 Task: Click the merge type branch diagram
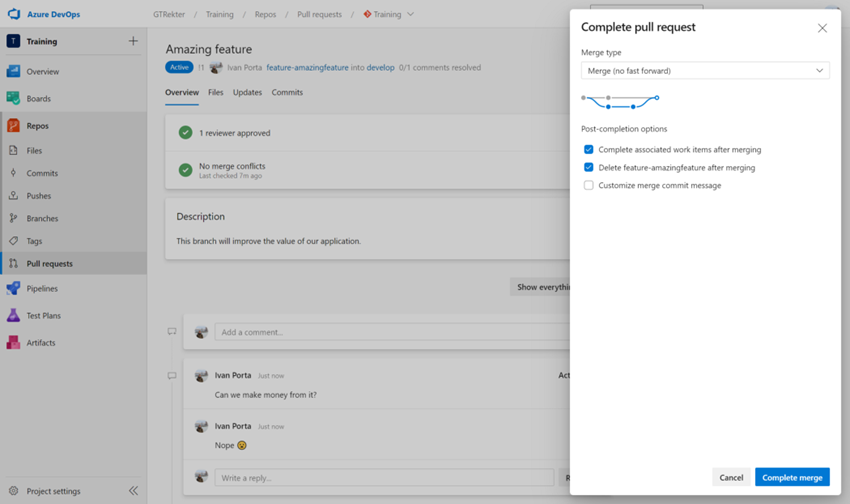[620, 101]
